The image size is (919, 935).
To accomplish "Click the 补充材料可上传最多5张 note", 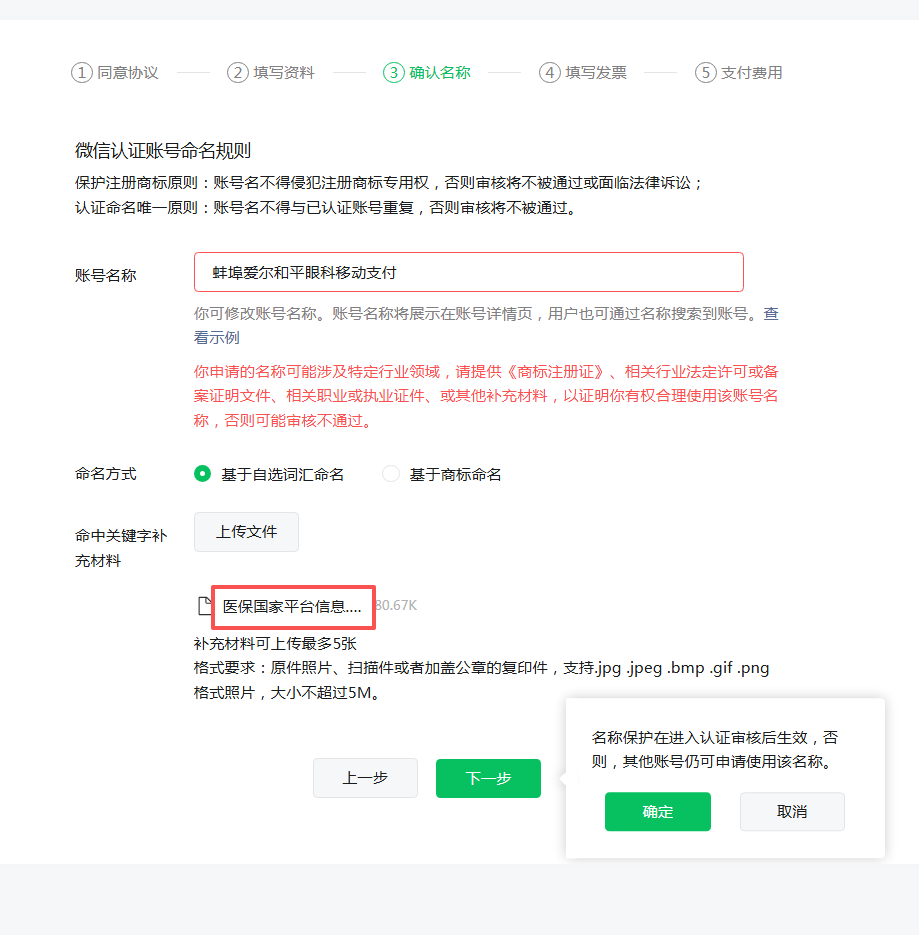I will pos(275,643).
